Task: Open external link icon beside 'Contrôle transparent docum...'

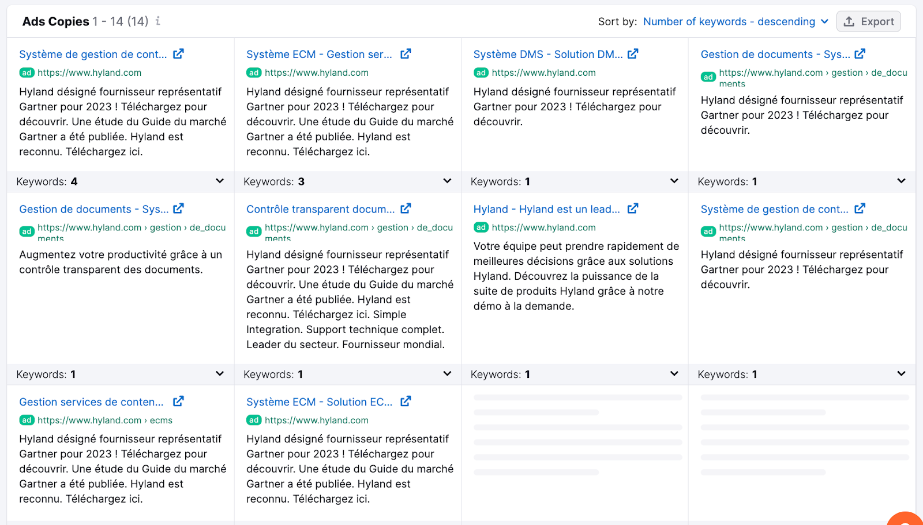Action: click(x=405, y=209)
